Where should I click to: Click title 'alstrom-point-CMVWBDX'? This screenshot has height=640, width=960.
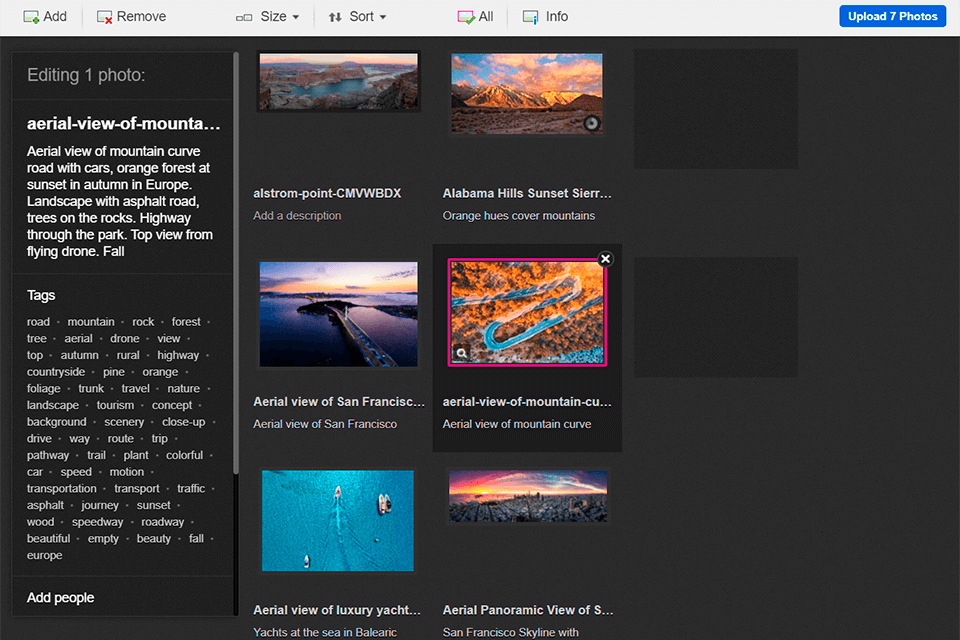[x=328, y=194]
